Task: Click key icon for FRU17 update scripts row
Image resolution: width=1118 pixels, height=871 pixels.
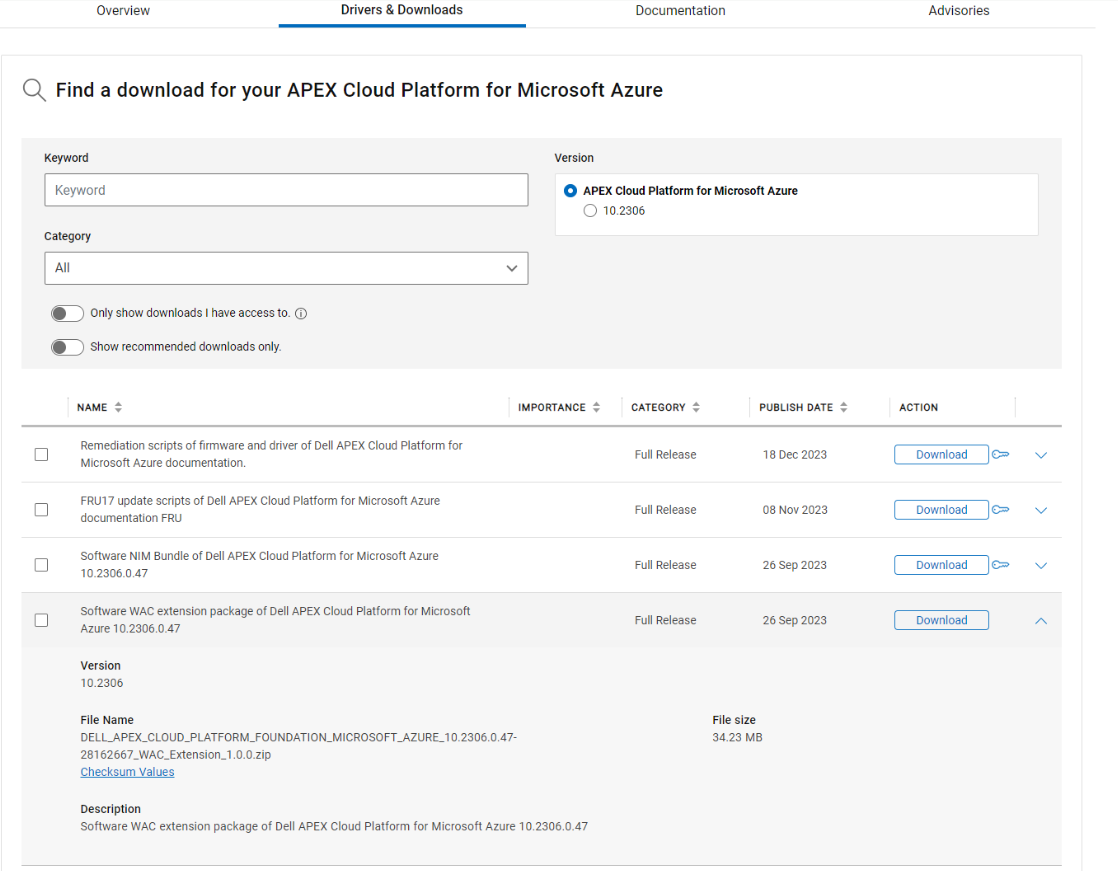Action: tap(1000, 510)
